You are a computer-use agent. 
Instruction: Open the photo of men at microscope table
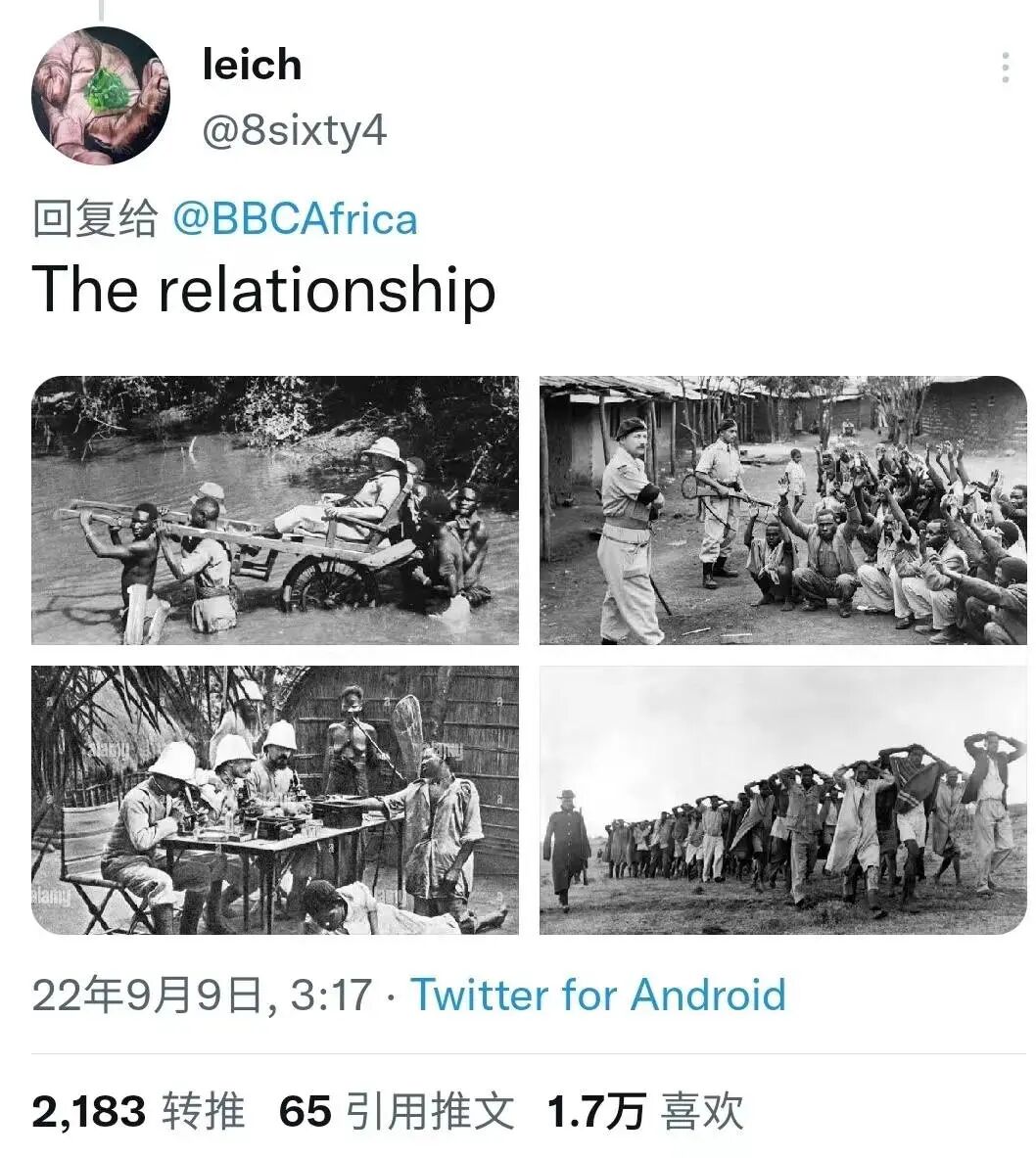point(275,800)
